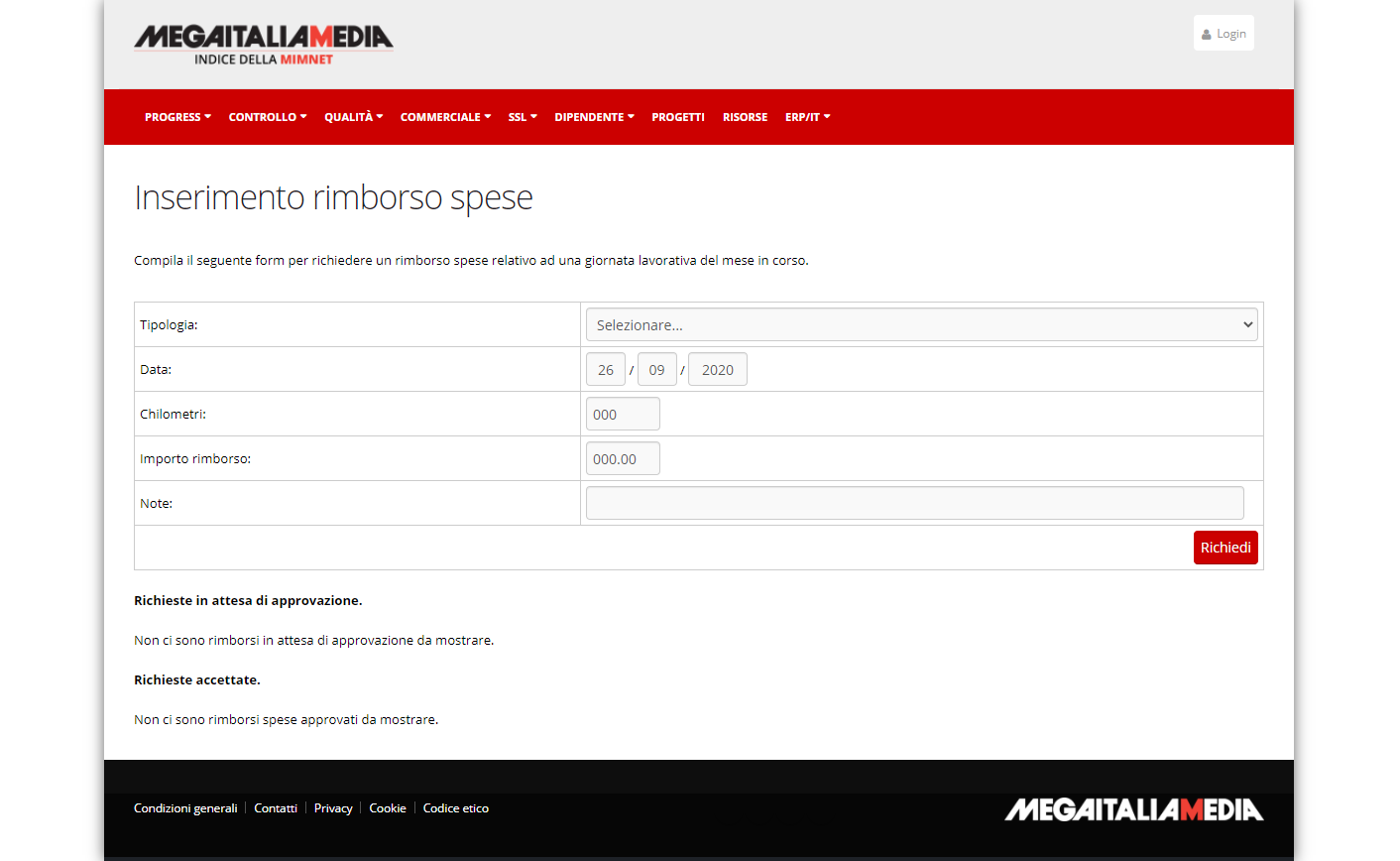Expand the ERP/IT menu
This screenshot has height=861, width=1400.
(x=807, y=117)
